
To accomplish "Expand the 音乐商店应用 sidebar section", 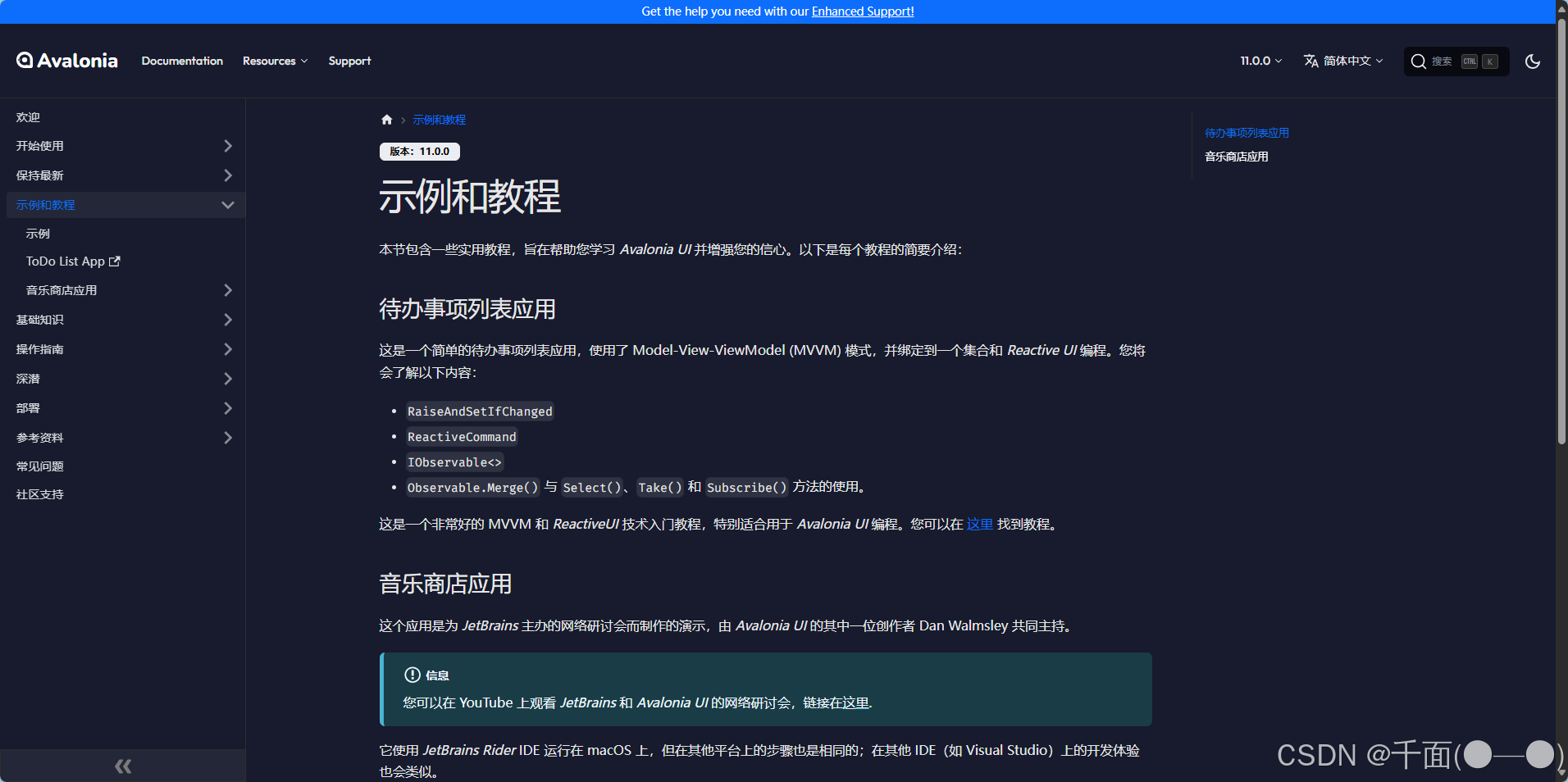I will [x=228, y=289].
